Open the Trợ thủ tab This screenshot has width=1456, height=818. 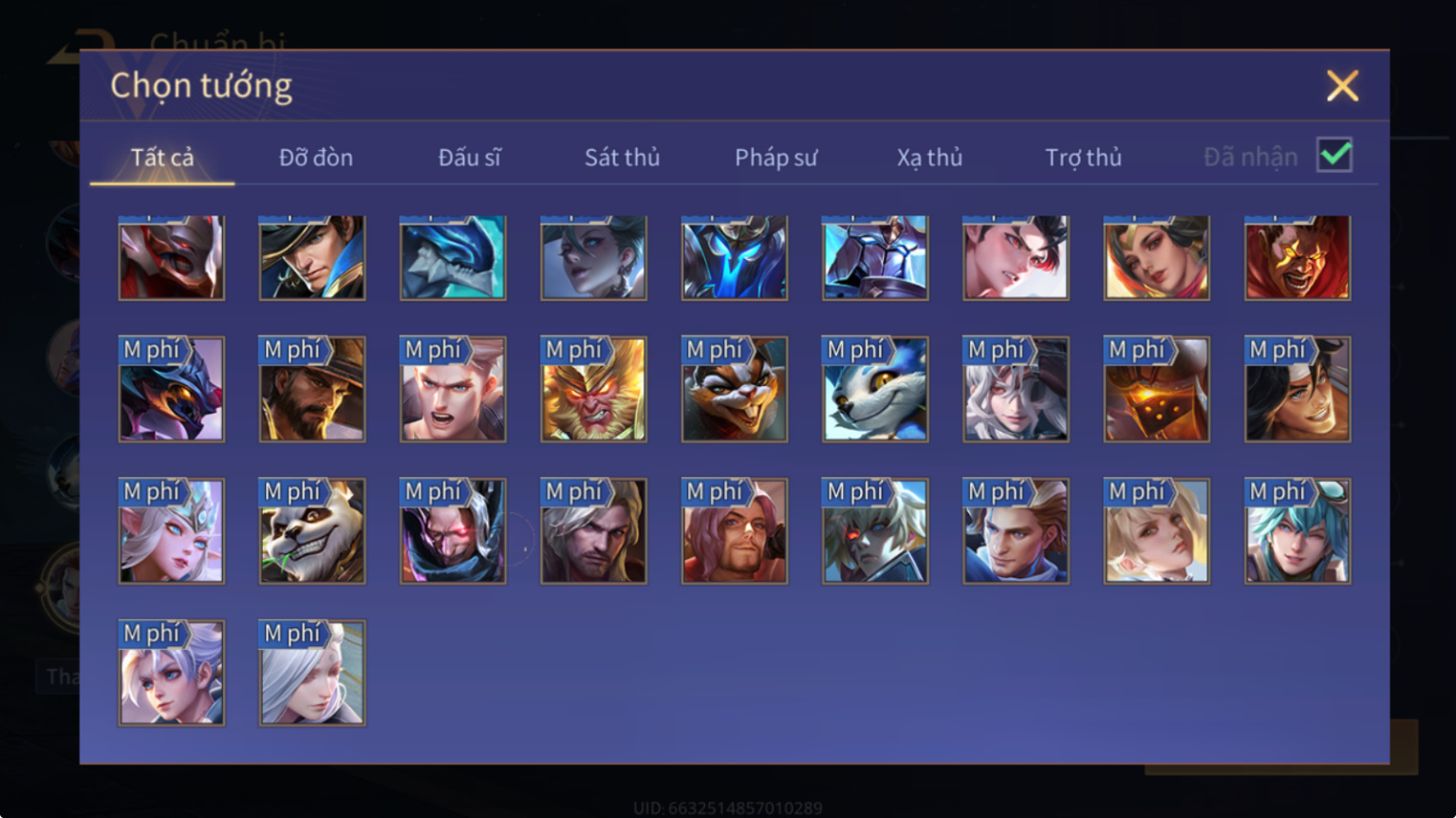coord(1083,158)
